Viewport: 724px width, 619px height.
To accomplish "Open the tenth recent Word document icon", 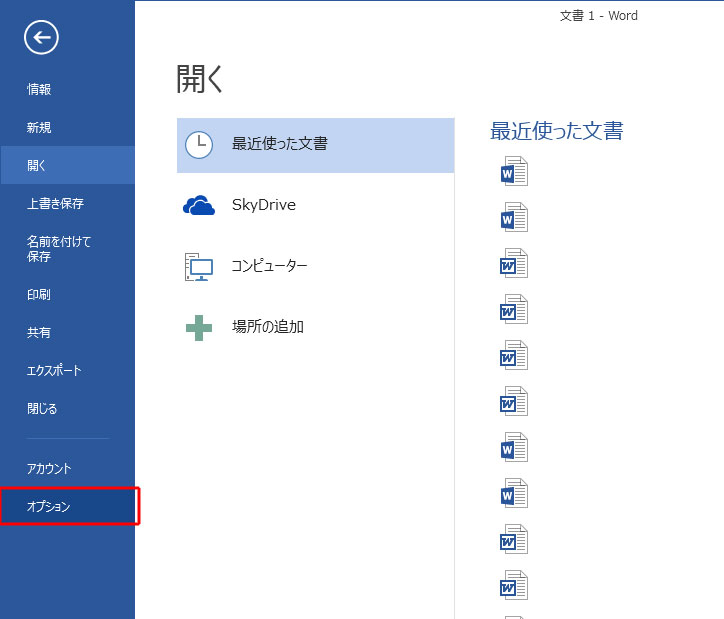I will click(x=514, y=585).
